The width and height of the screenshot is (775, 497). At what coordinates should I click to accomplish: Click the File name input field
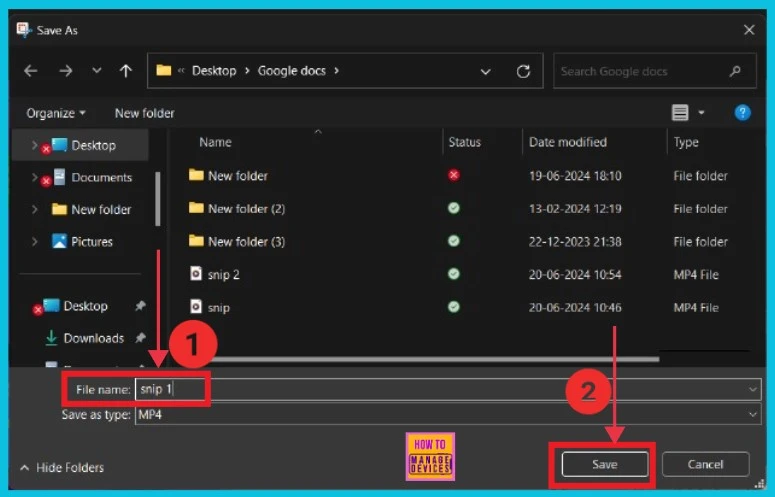pos(440,389)
